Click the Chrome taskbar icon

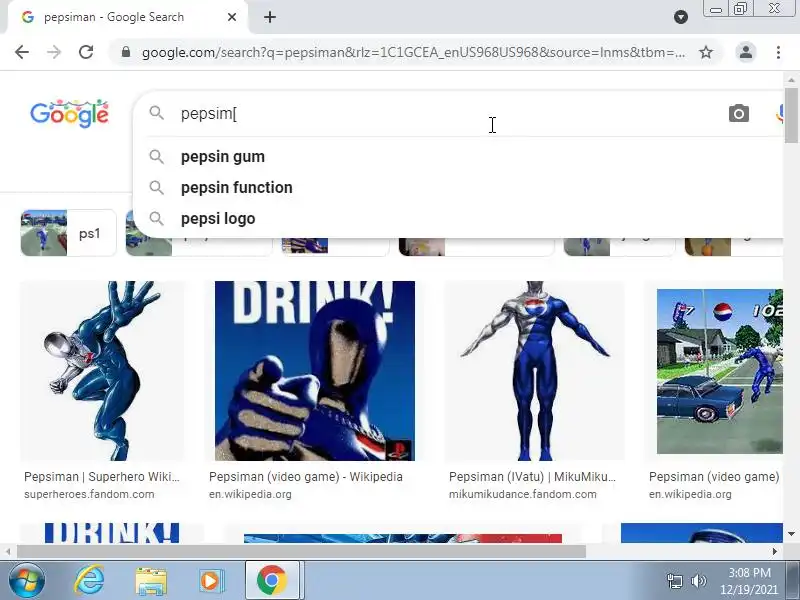click(x=271, y=580)
